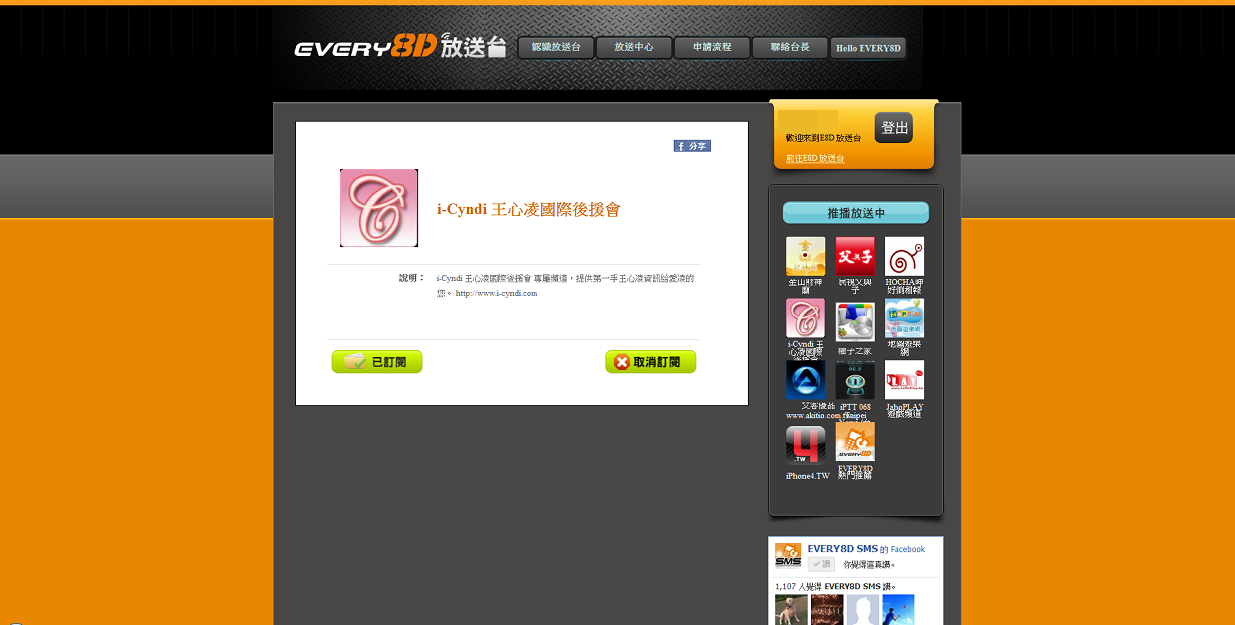Open the JabaPLAY 遊戲頻道 icon
1235x625 pixels.
(x=904, y=380)
